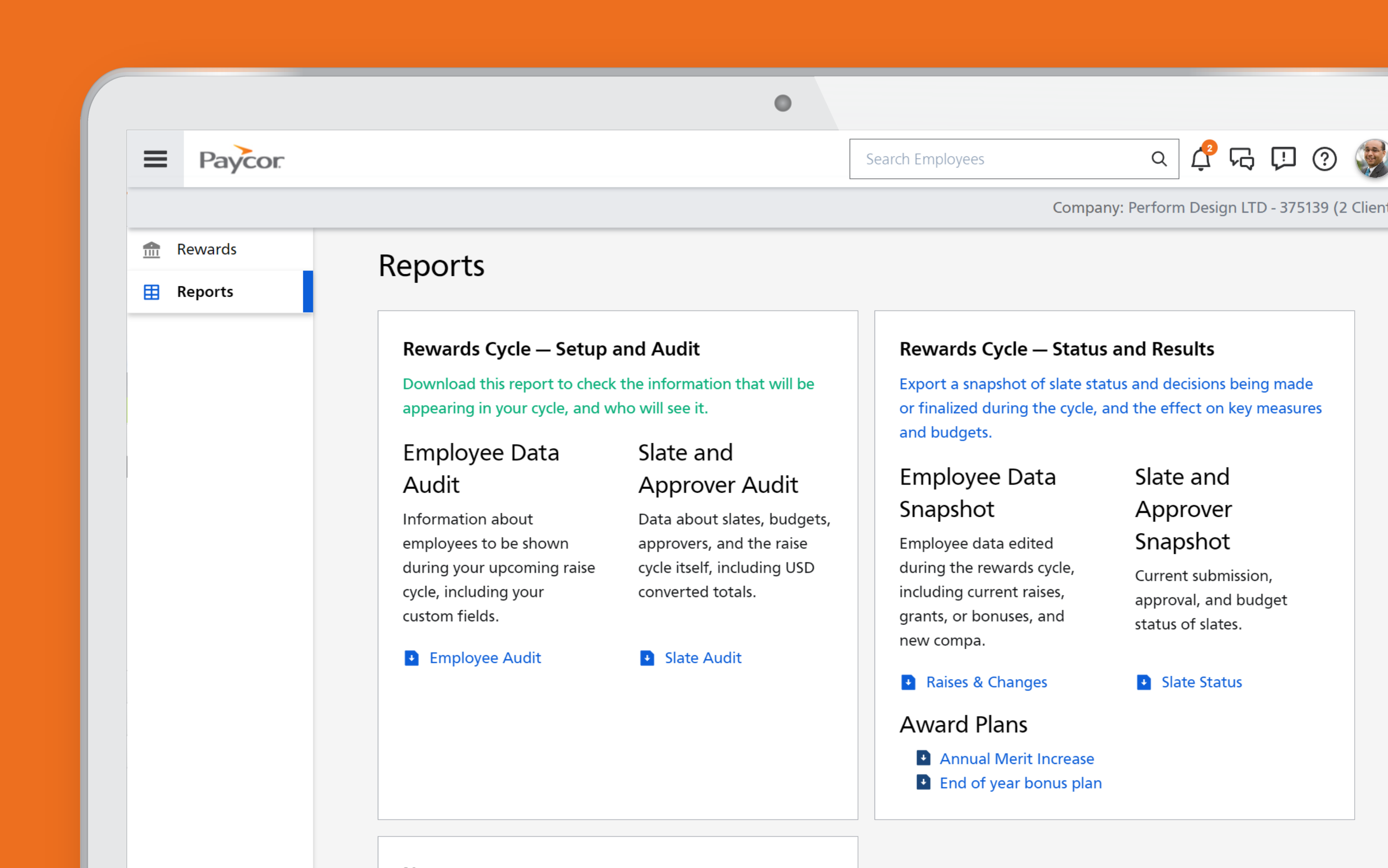Click green 'Download this report' description text
Screen dimensions: 1388x868
(608, 396)
